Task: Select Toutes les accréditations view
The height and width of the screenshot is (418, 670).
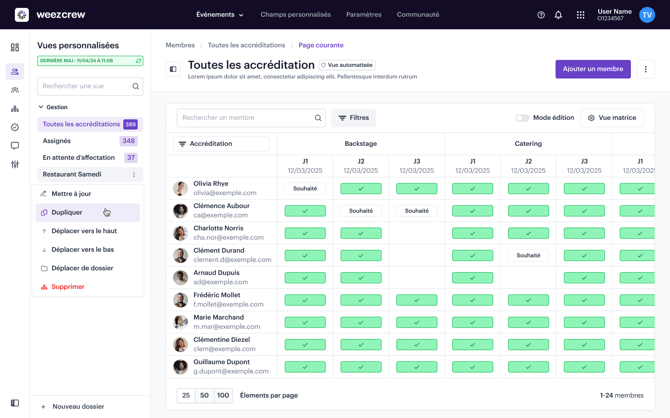Action: point(90,124)
